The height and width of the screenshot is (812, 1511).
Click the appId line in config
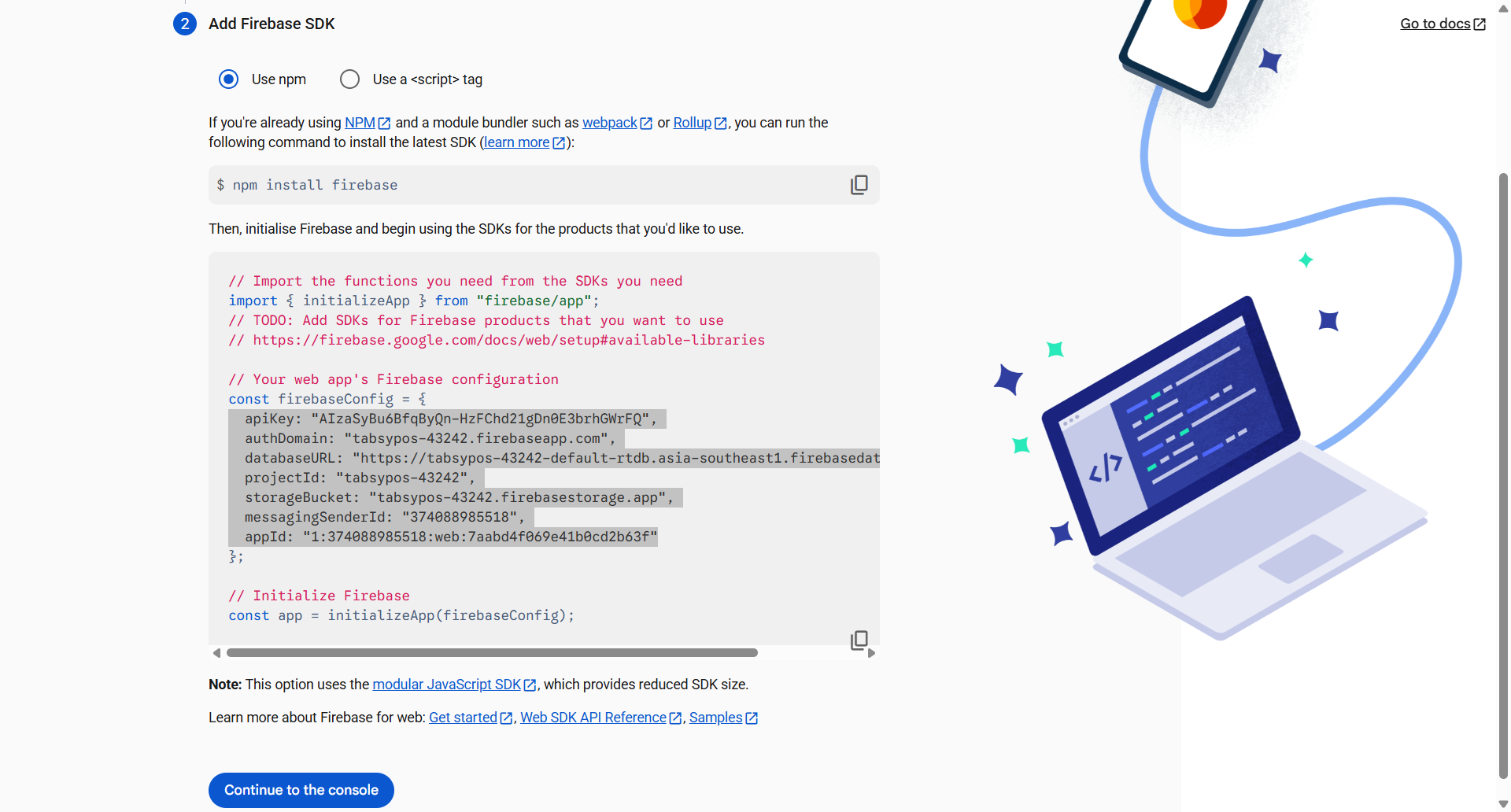(x=450, y=537)
